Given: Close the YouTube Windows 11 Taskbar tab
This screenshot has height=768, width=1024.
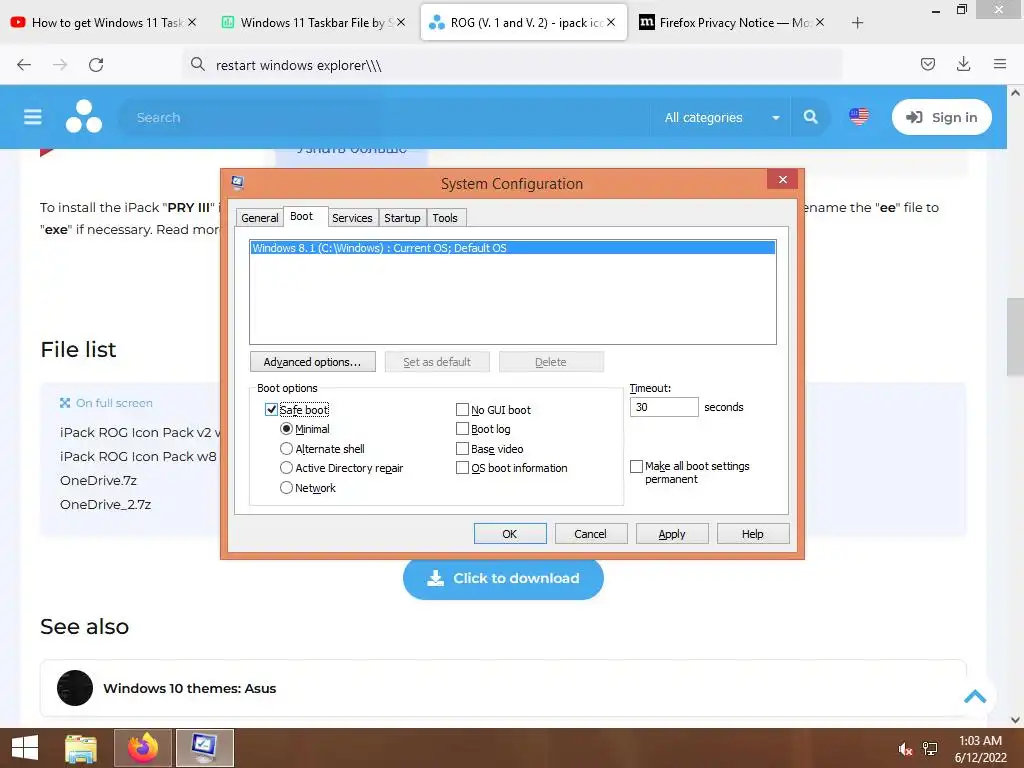Looking at the screenshot, I should coord(192,22).
